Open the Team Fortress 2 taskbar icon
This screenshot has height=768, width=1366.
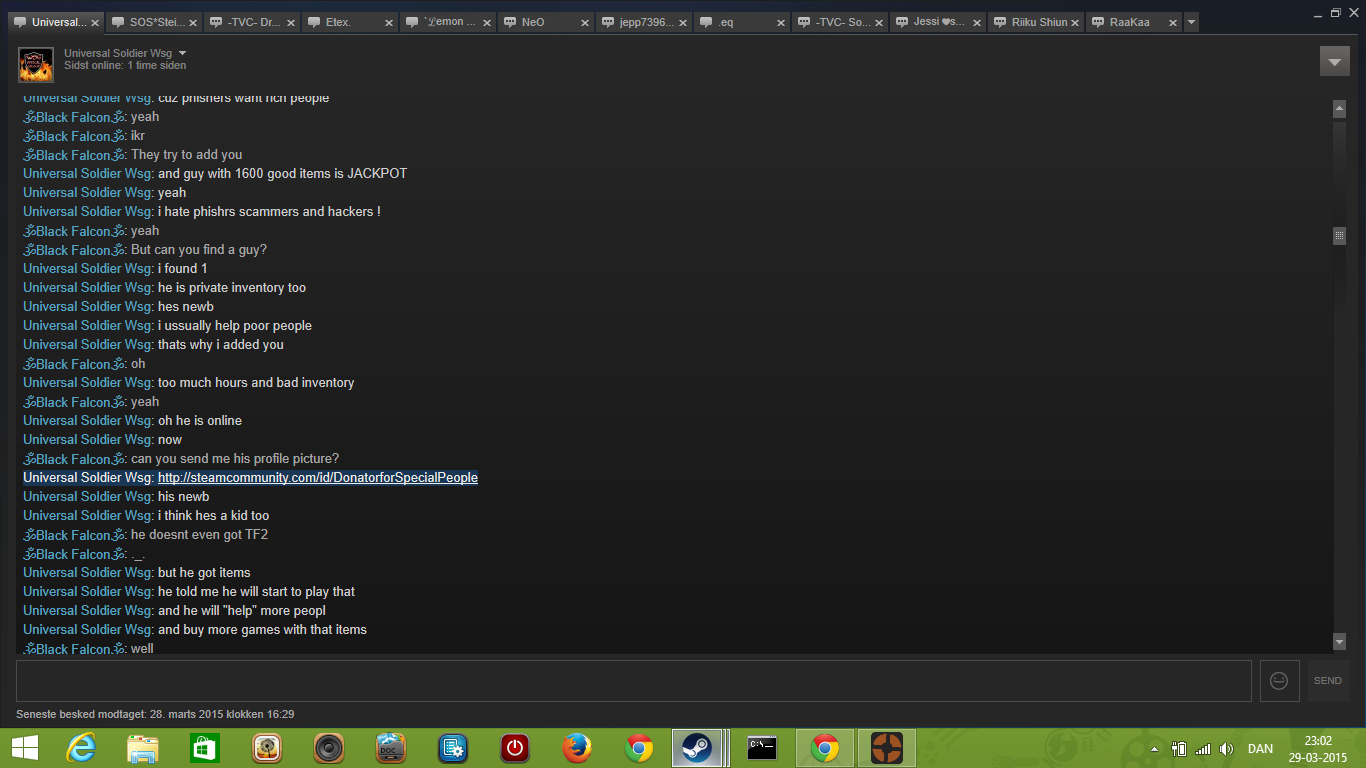[885, 748]
